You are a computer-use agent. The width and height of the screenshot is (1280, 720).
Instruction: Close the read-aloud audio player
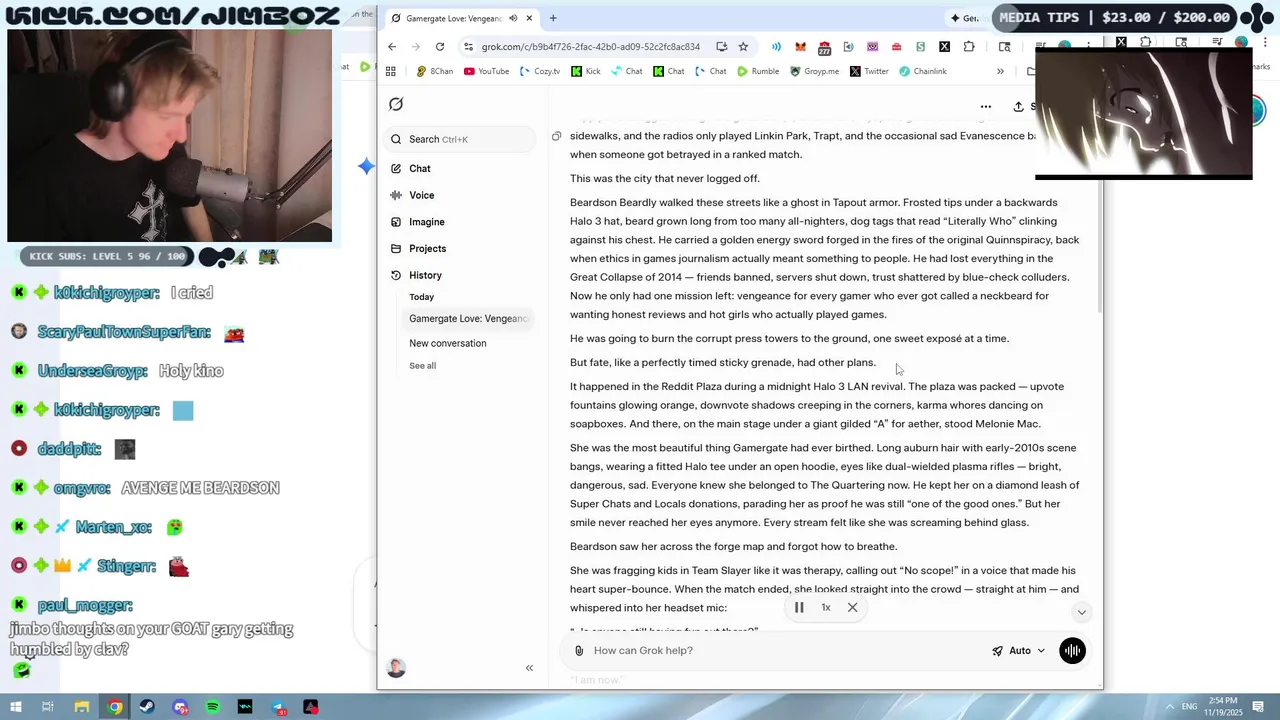[x=853, y=607]
